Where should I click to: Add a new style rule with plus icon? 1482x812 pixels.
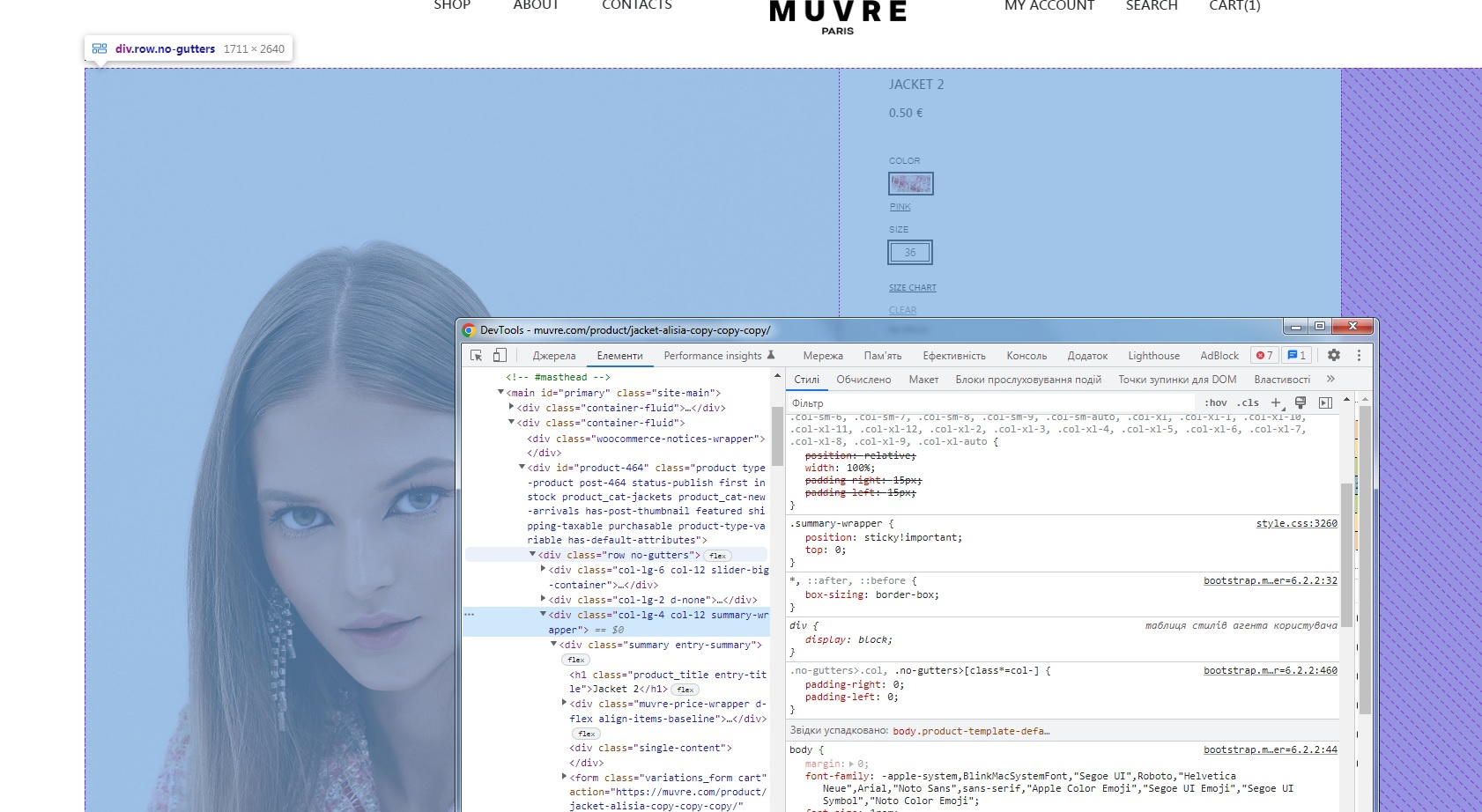(x=1275, y=402)
